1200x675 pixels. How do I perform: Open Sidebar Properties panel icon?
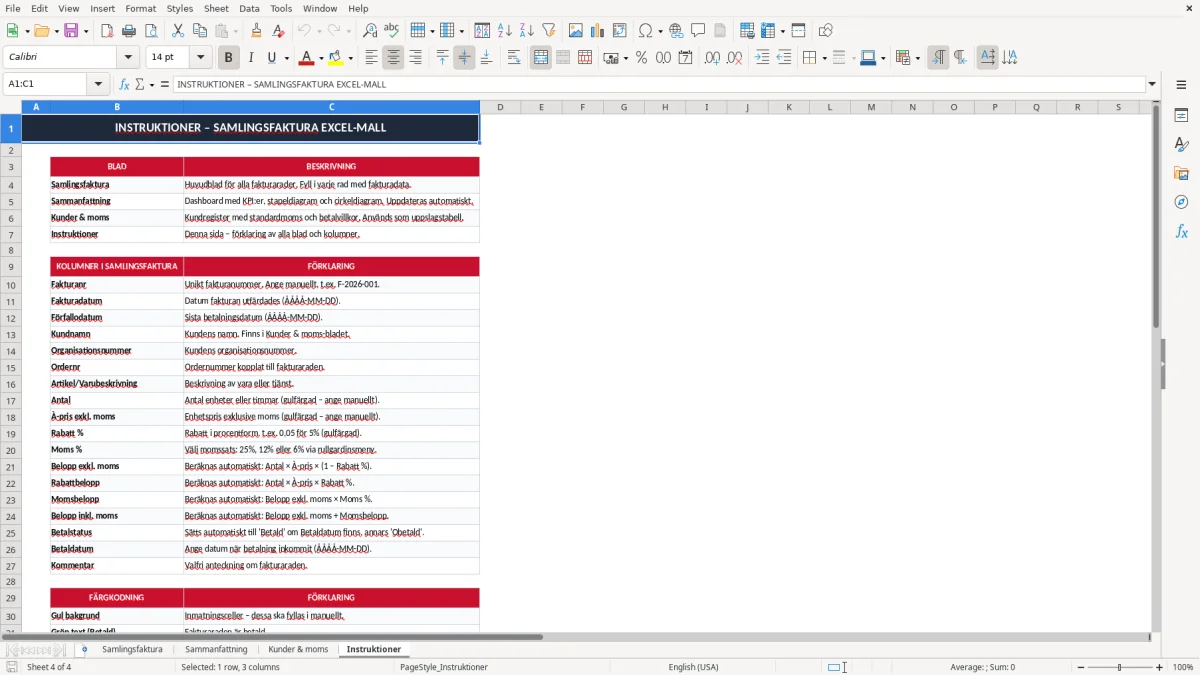[1181, 116]
